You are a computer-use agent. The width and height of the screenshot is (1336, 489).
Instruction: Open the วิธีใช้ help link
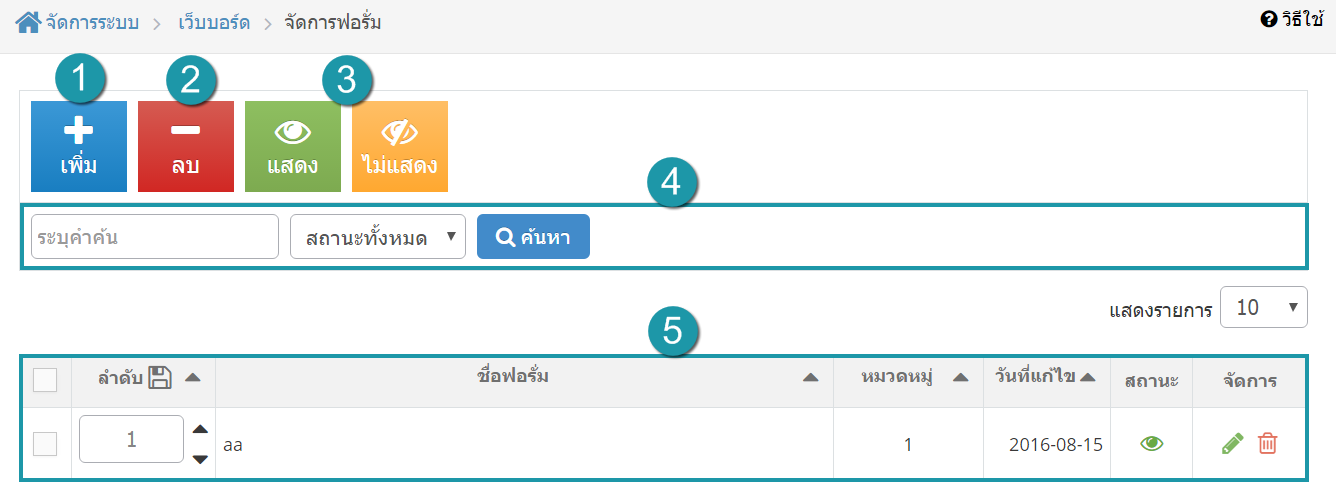1292,19
